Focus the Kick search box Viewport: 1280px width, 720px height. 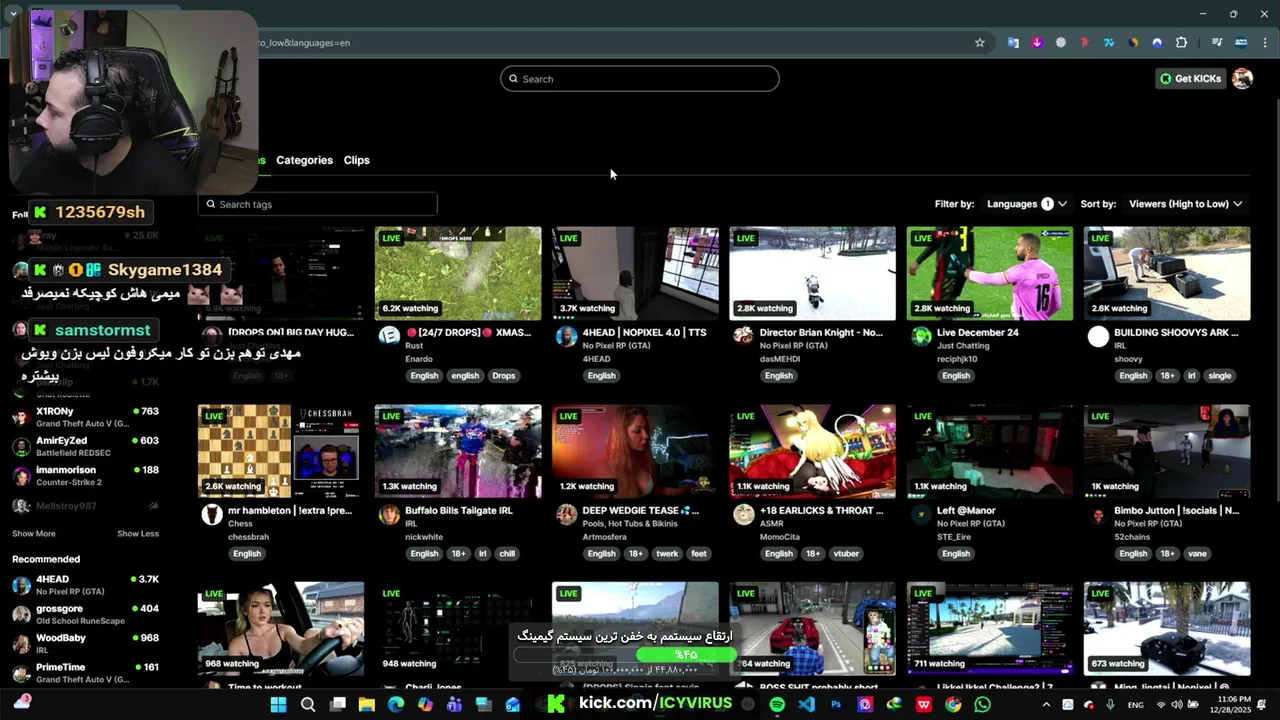[x=640, y=79]
